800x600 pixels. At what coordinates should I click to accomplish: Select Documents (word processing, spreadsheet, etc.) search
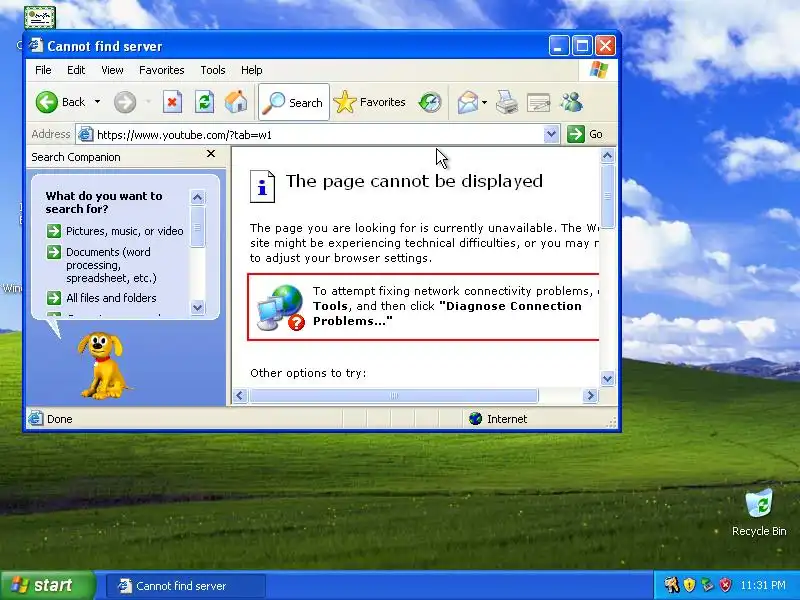click(111, 265)
